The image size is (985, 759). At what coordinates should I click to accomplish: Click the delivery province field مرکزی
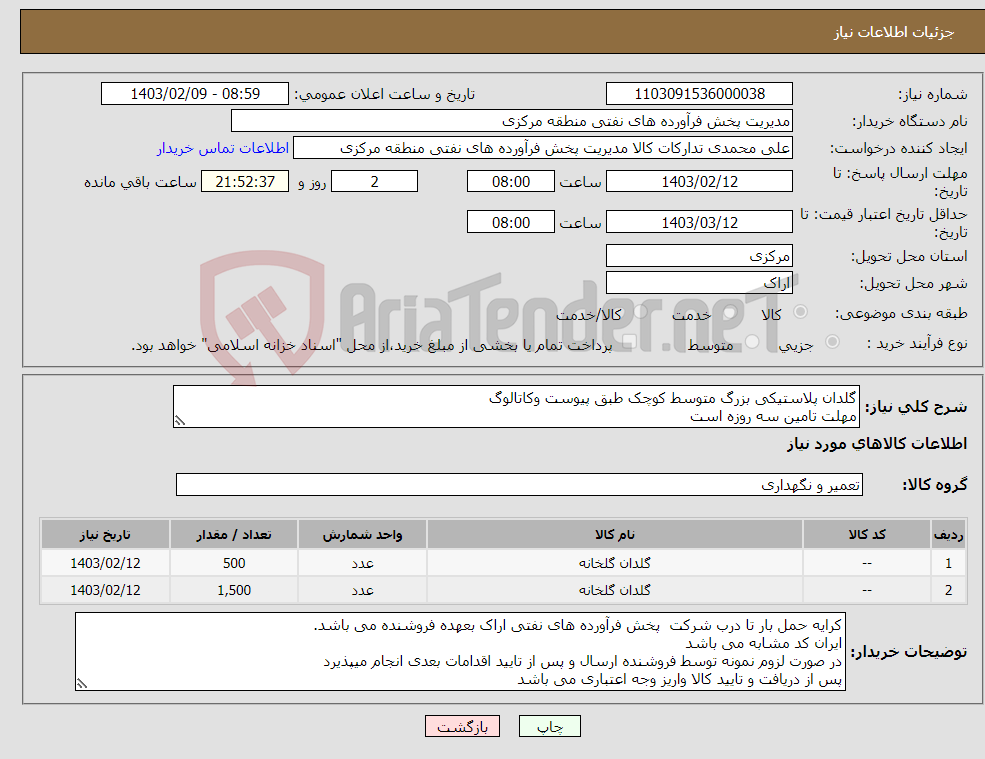(699, 256)
